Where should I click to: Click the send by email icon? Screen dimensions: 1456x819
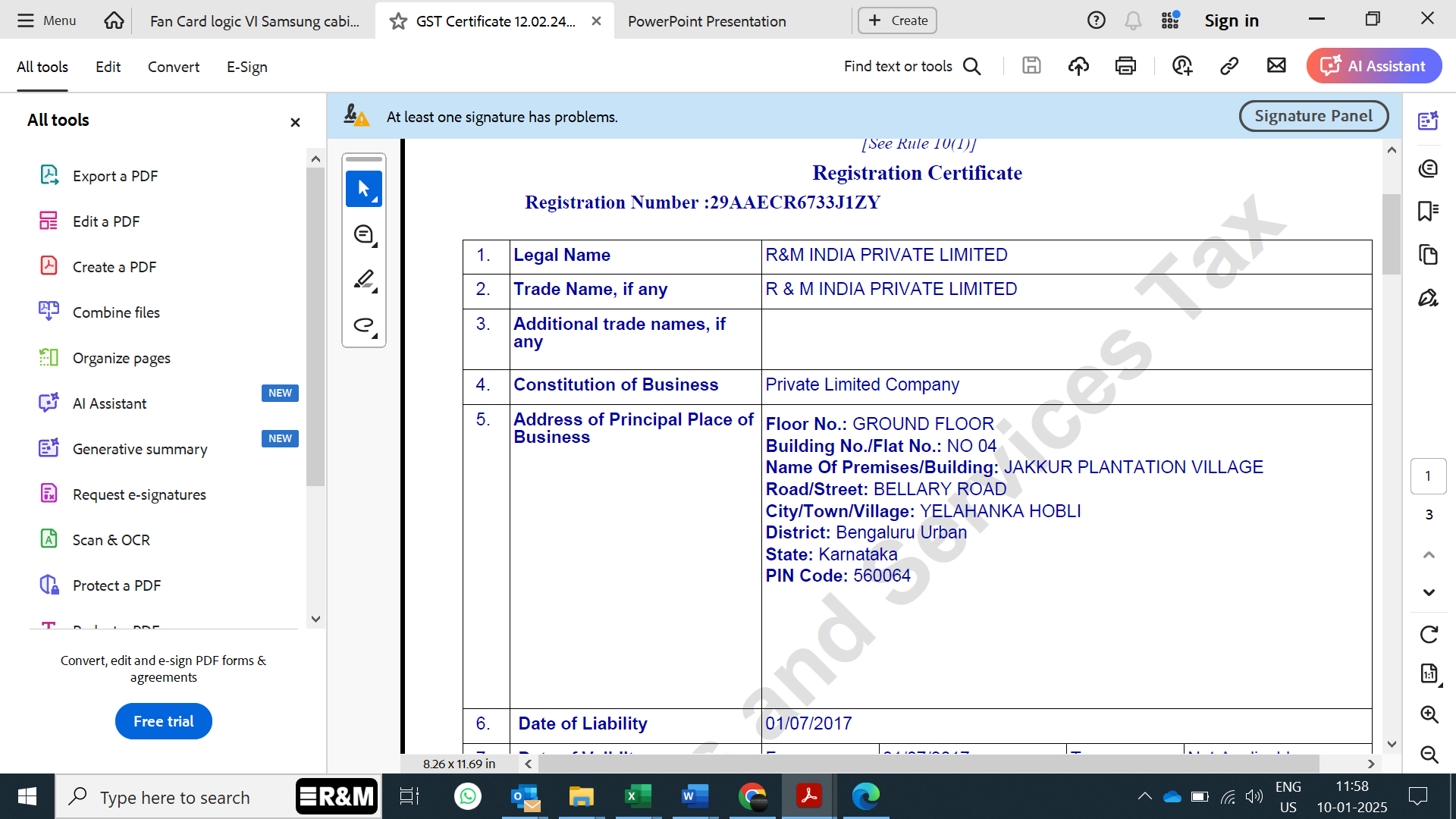(x=1276, y=66)
